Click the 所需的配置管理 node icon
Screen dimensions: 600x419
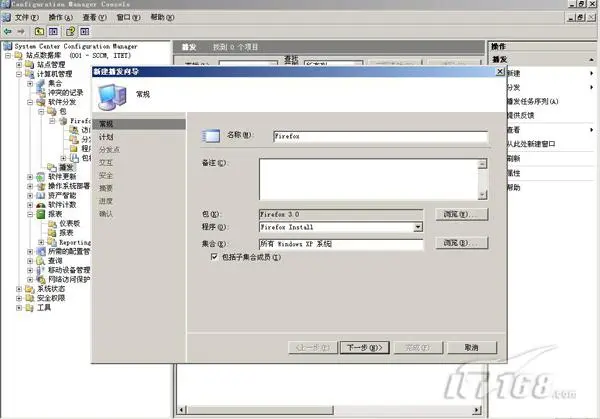(x=41, y=251)
